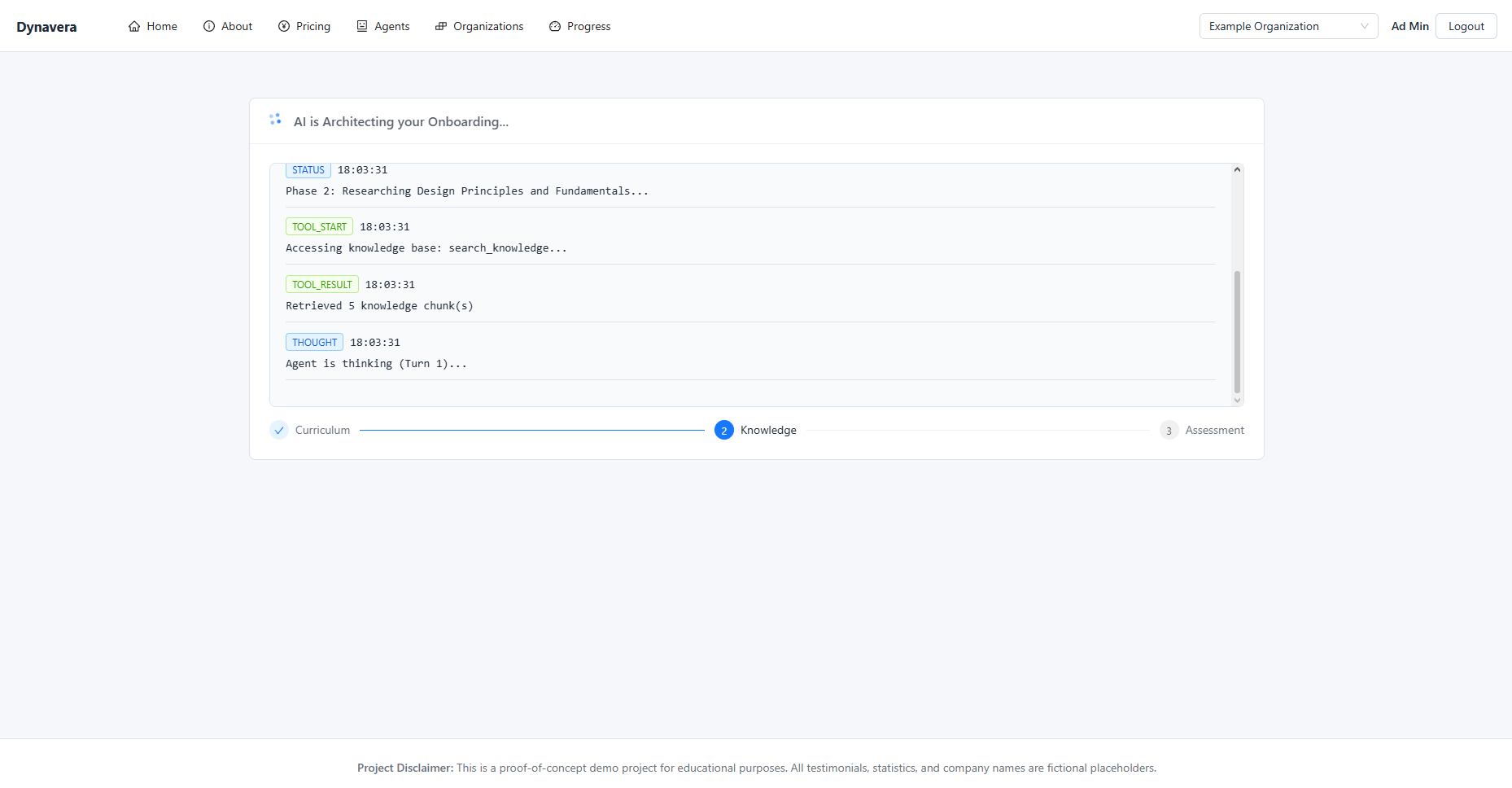Go to the Pricing page
The height and width of the screenshot is (788, 1512).
[x=304, y=26]
